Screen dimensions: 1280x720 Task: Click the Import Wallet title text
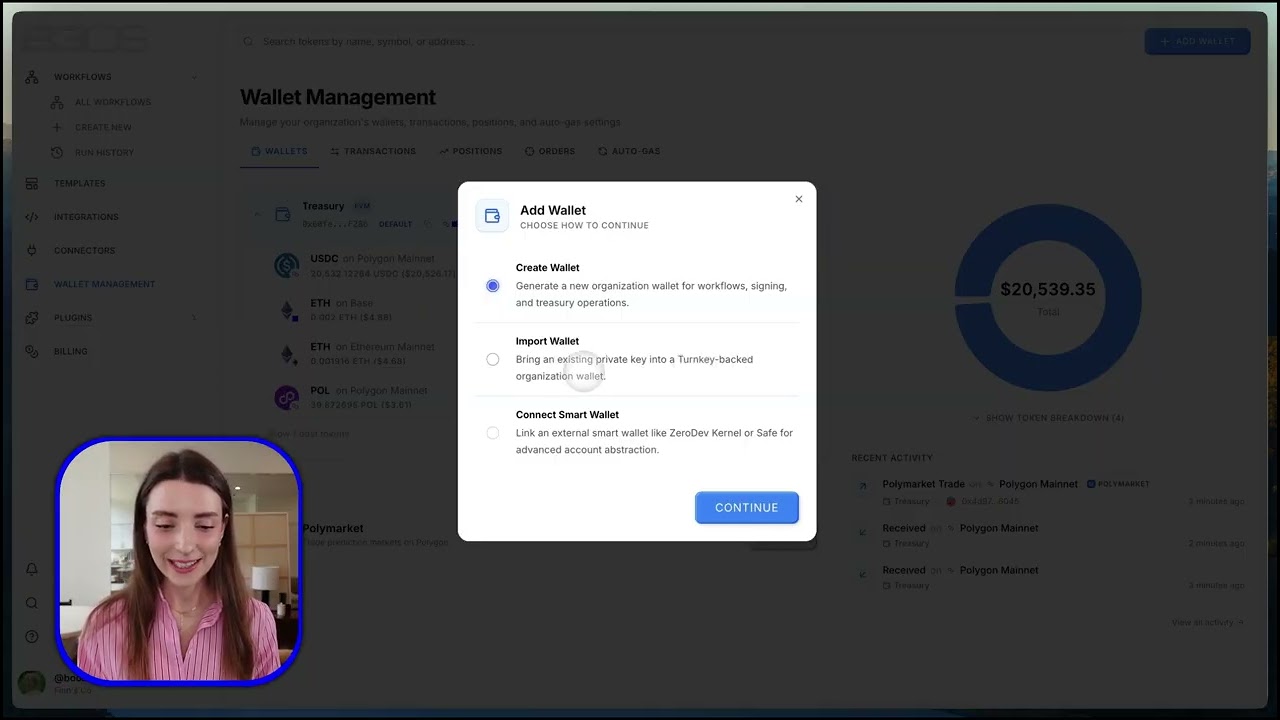click(548, 341)
